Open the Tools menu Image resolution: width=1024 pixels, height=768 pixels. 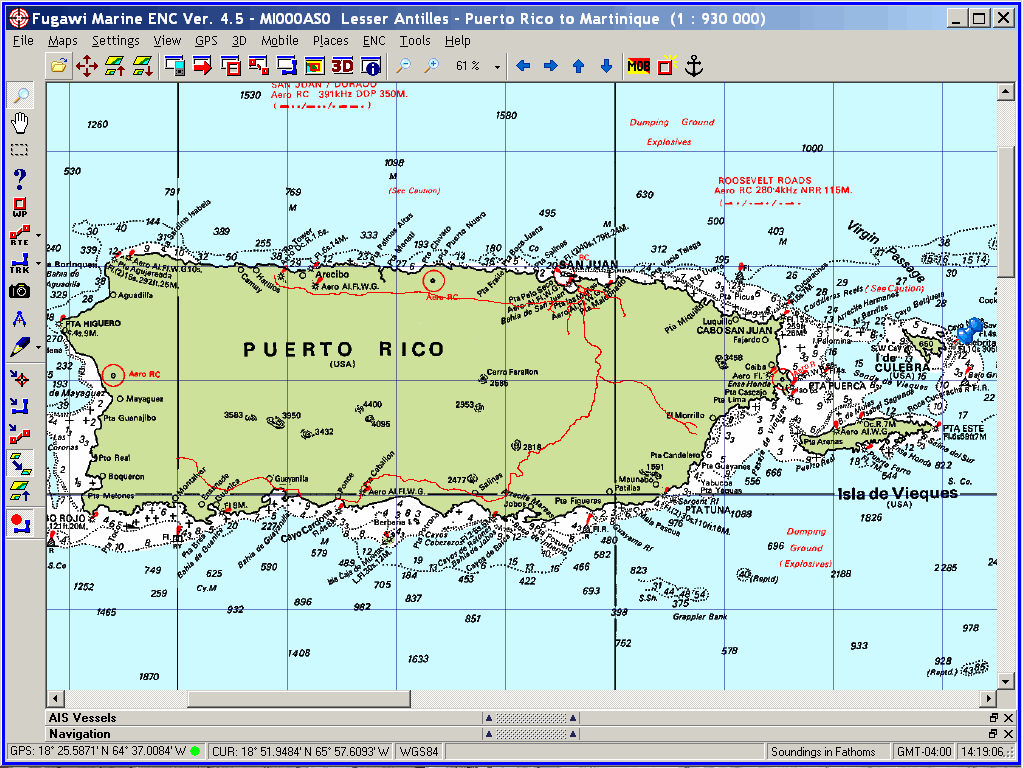[415, 40]
